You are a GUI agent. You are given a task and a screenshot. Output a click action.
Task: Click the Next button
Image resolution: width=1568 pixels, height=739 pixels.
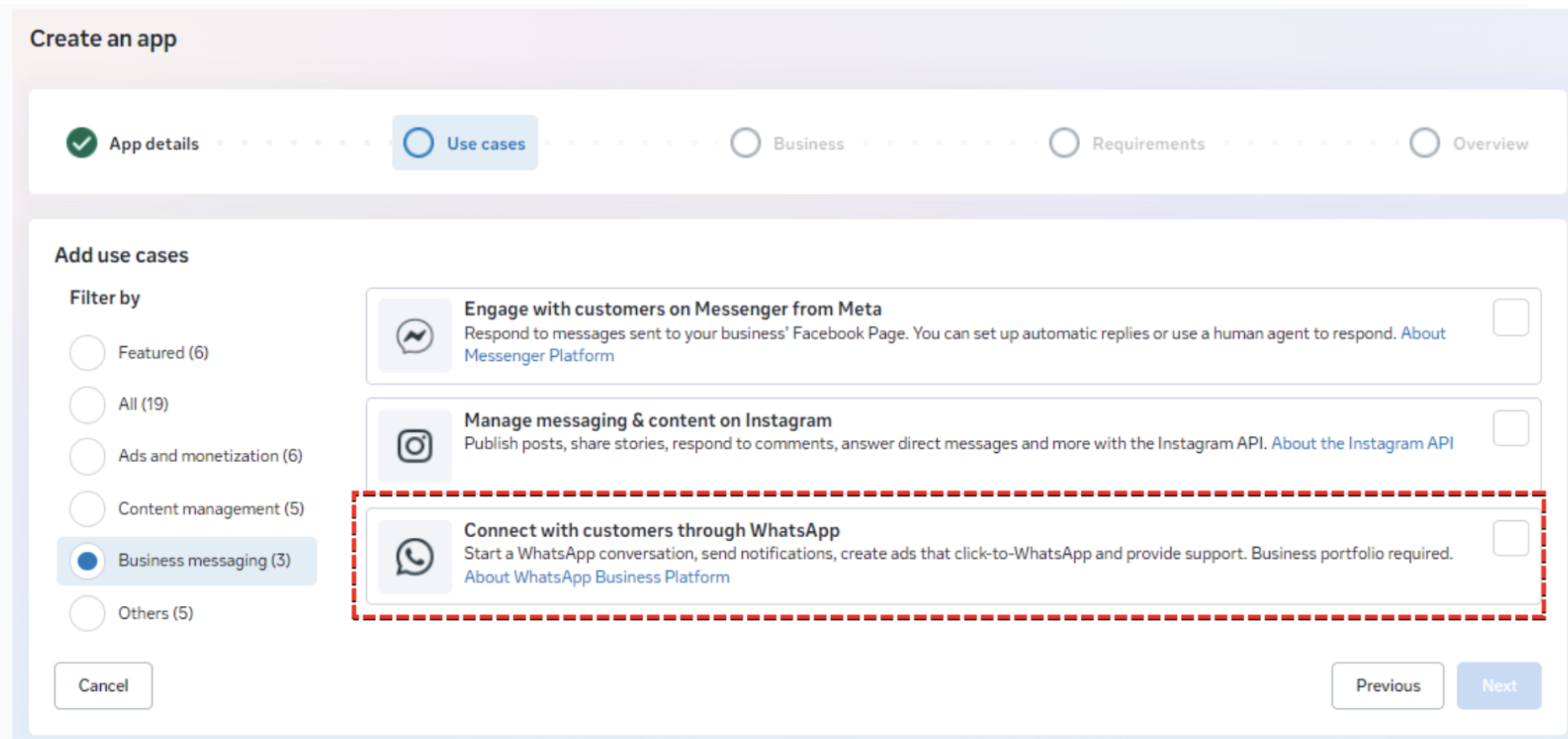(x=1499, y=686)
